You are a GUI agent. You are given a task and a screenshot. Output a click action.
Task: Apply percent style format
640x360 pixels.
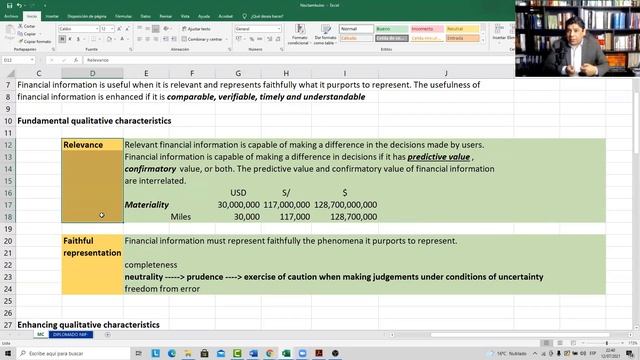point(252,39)
